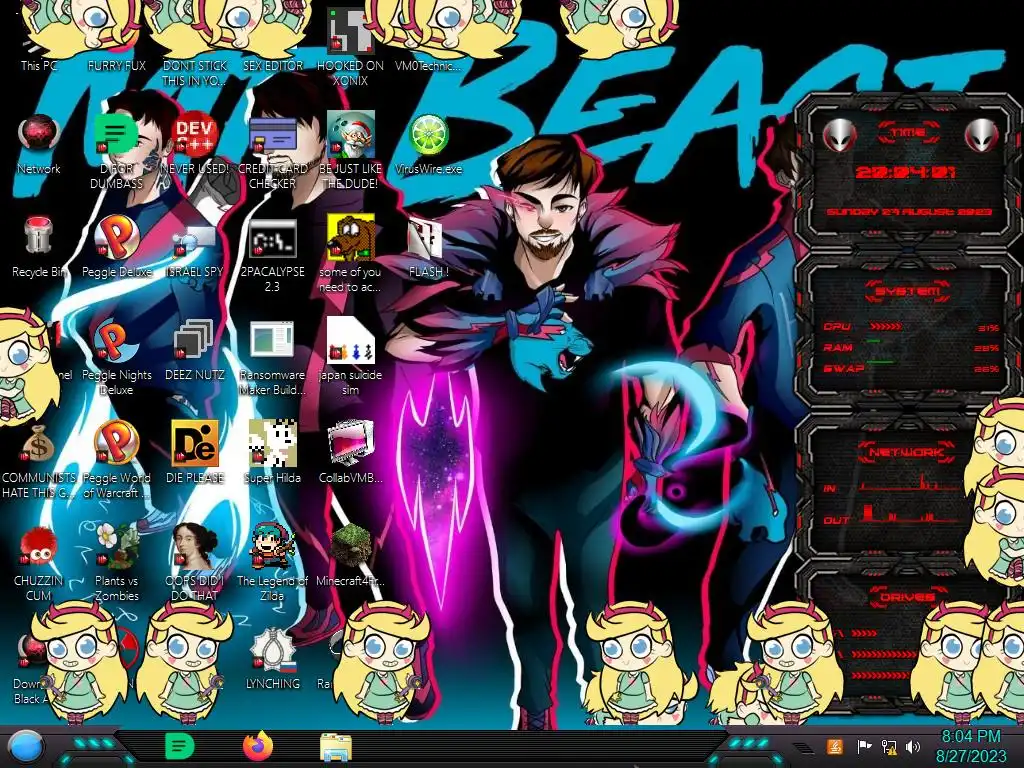The width and height of the screenshot is (1024, 768).
Task: Click the 'VM0Technic...' label
Action: pyautogui.click(x=428, y=65)
